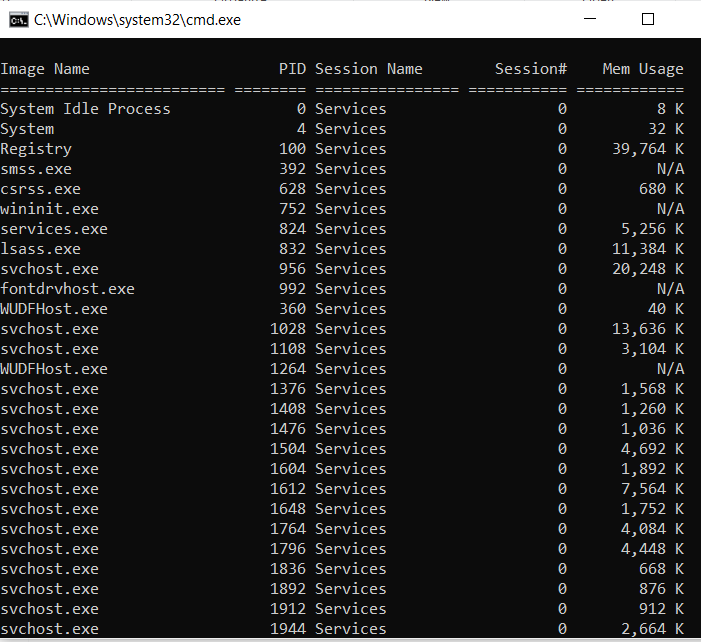The height and width of the screenshot is (642, 701).
Task: Click memory usage 2,664 K
Action: click(x=652, y=629)
